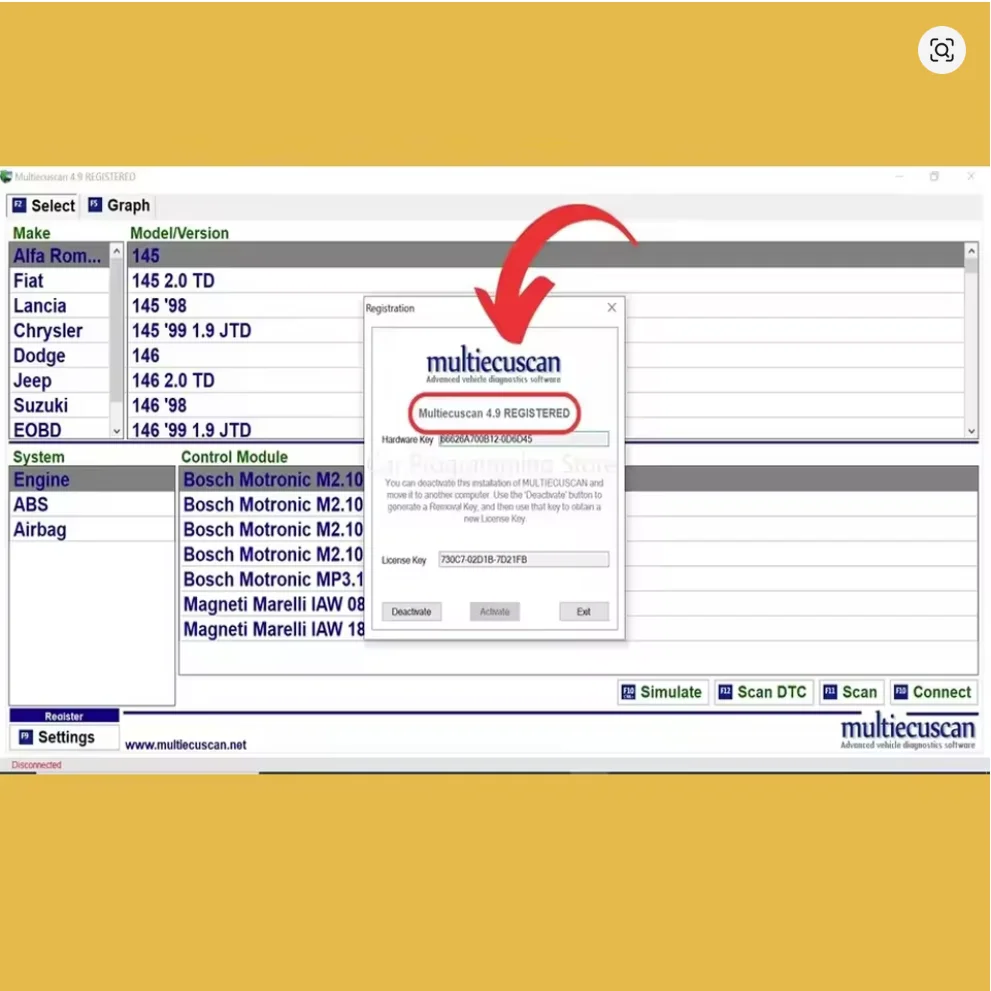
Task: Click the Simulate button
Action: [662, 692]
